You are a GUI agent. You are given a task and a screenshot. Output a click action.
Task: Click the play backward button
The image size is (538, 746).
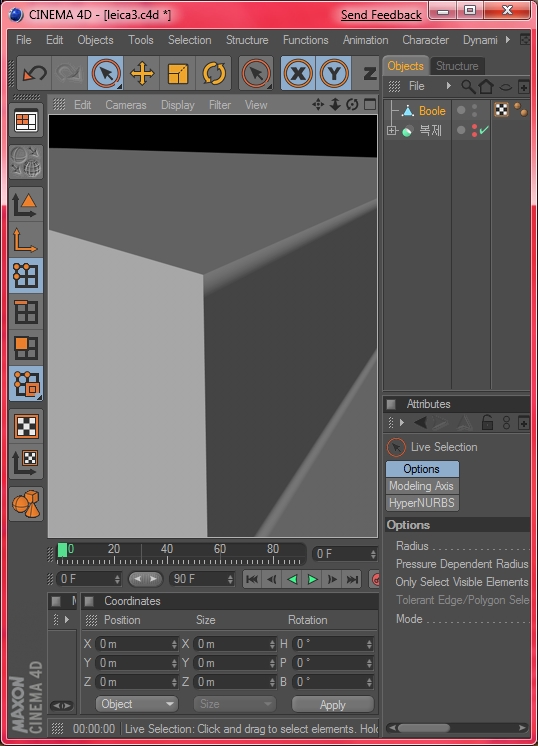292,579
